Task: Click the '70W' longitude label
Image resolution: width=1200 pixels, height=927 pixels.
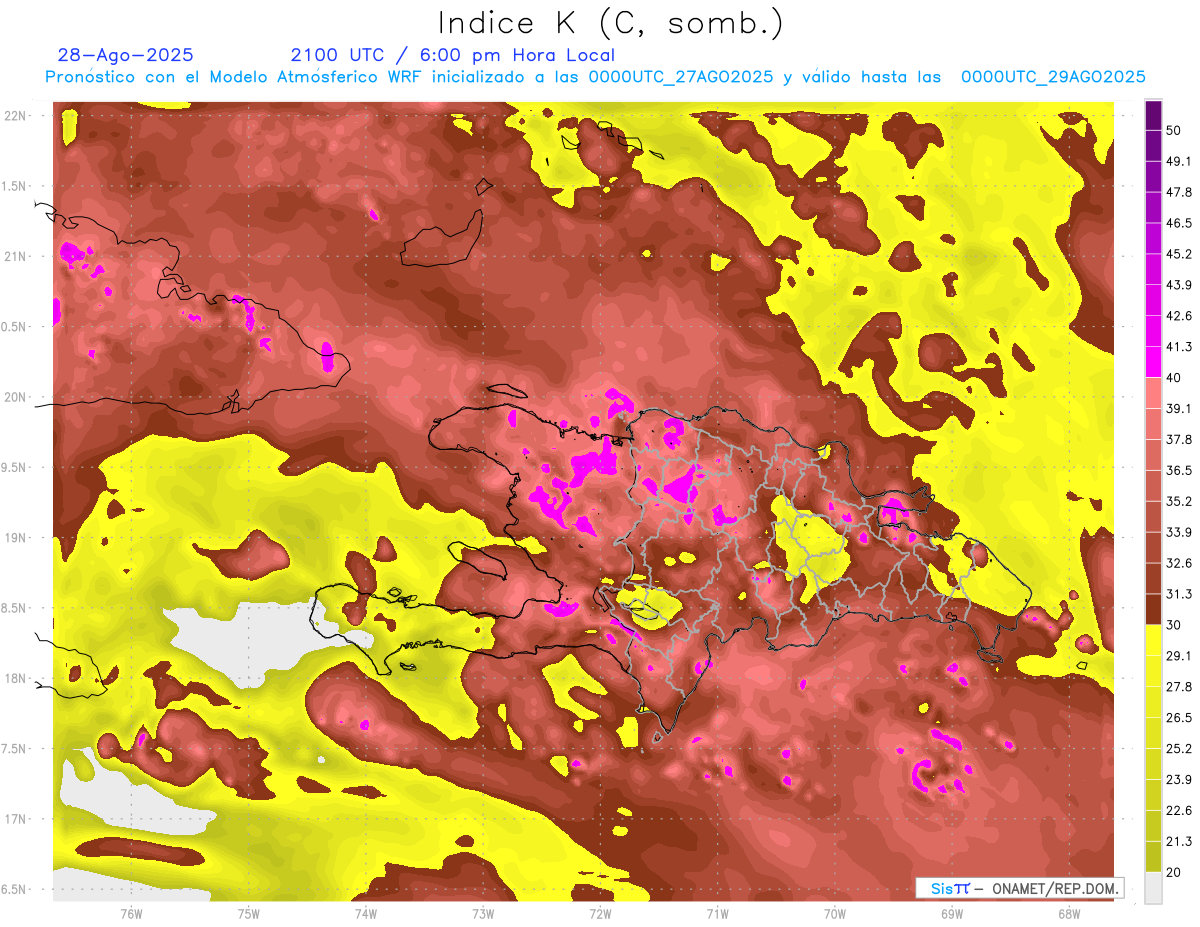Action: coord(834,914)
